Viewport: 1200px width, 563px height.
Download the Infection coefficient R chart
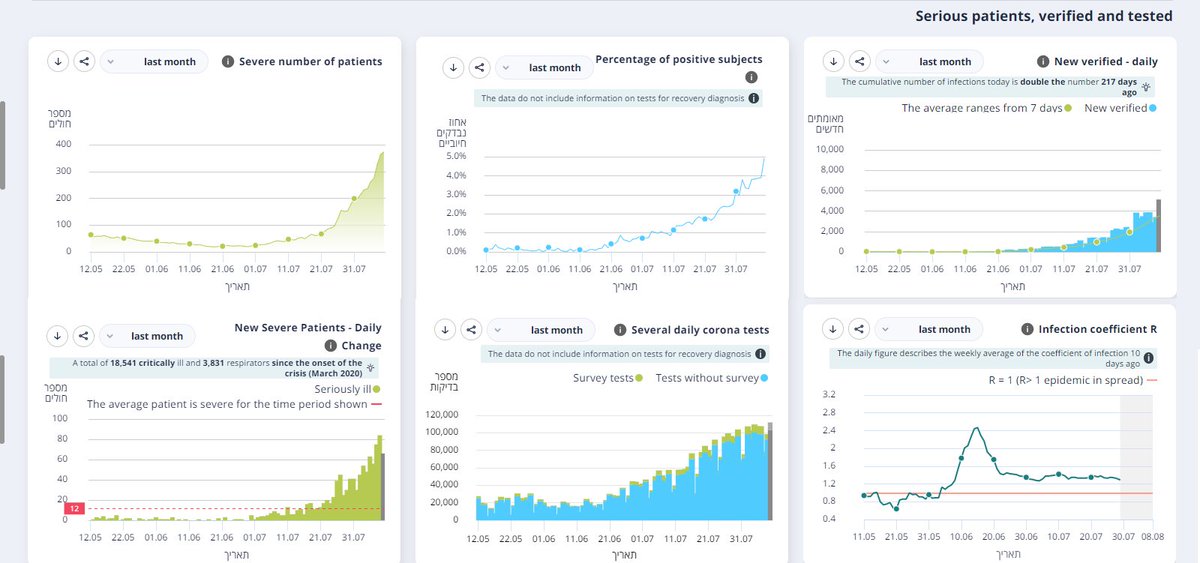tap(834, 329)
